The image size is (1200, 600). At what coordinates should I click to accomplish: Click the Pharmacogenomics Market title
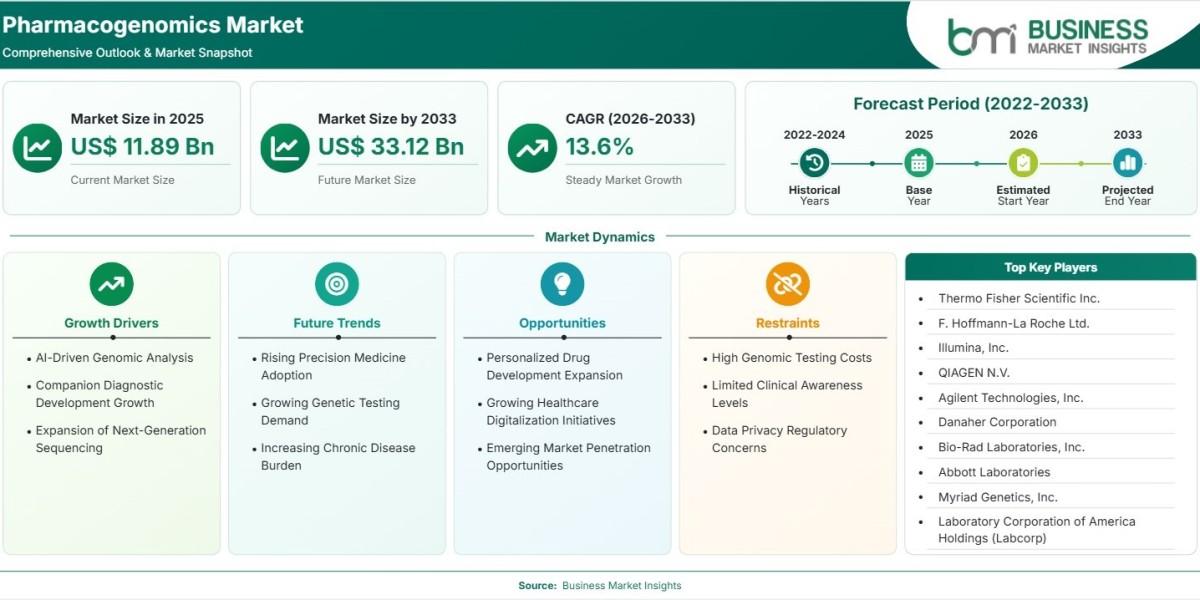coord(153,25)
